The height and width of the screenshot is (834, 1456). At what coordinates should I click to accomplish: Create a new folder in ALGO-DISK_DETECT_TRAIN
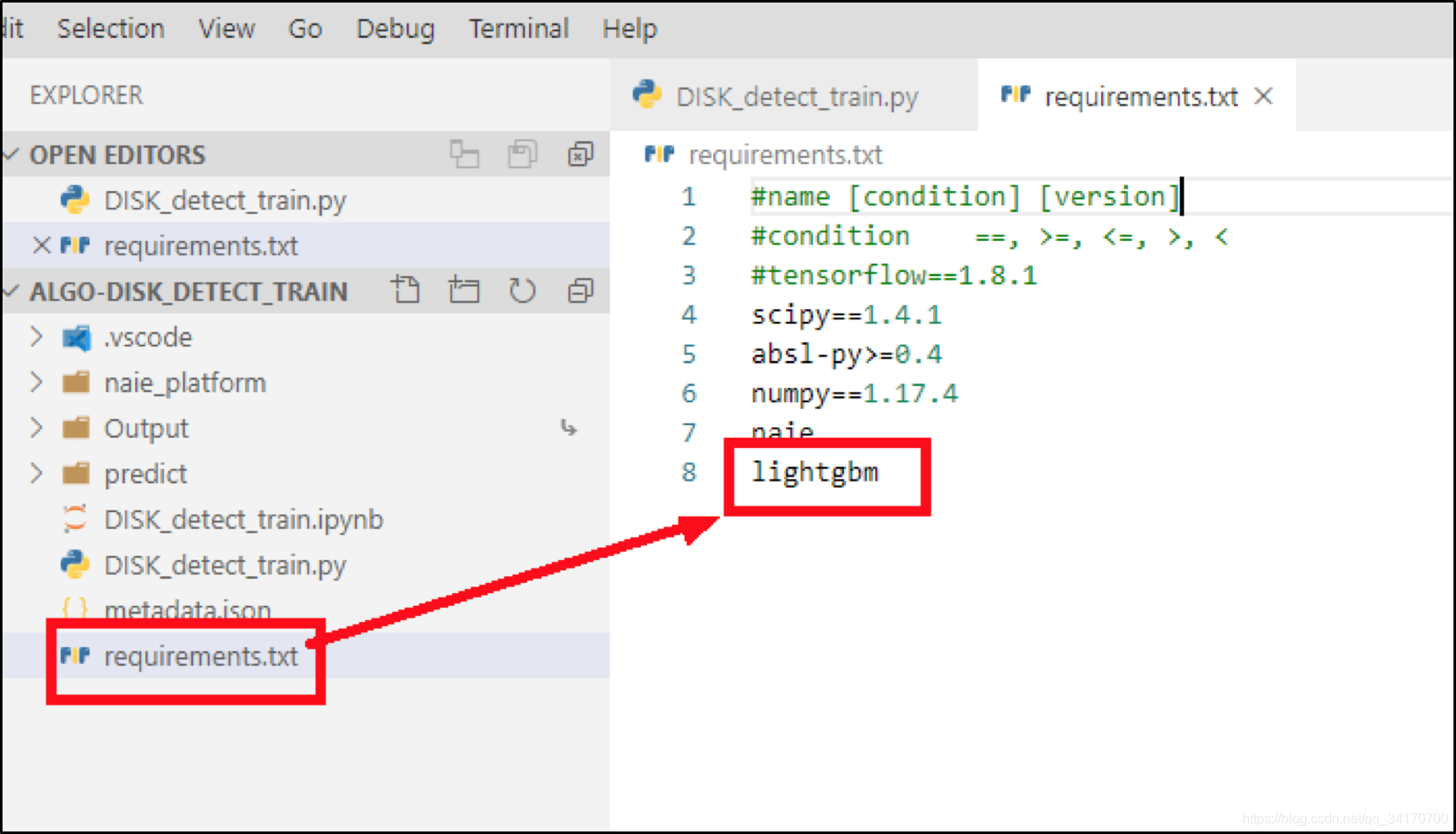click(464, 291)
